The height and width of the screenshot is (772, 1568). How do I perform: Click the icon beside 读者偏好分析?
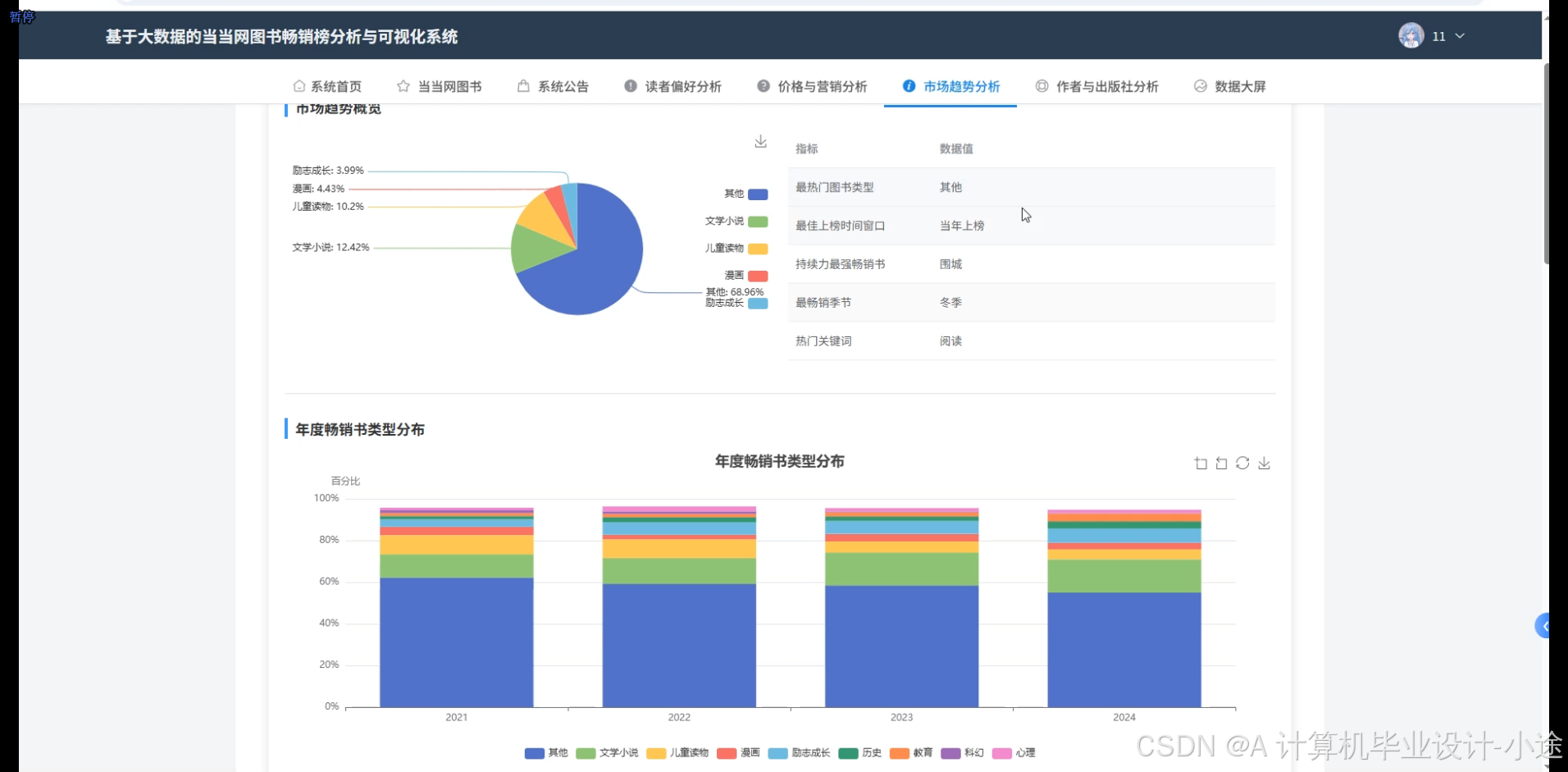631,86
